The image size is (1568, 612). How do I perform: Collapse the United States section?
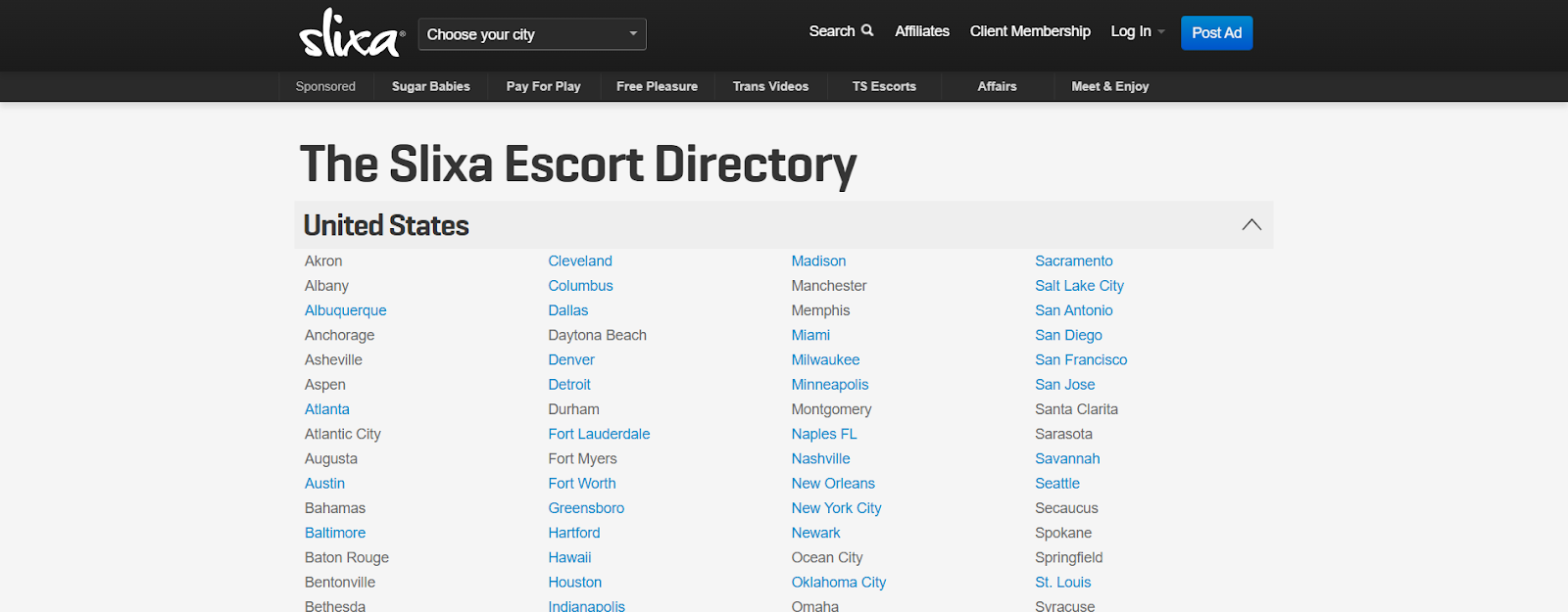pos(1251,225)
